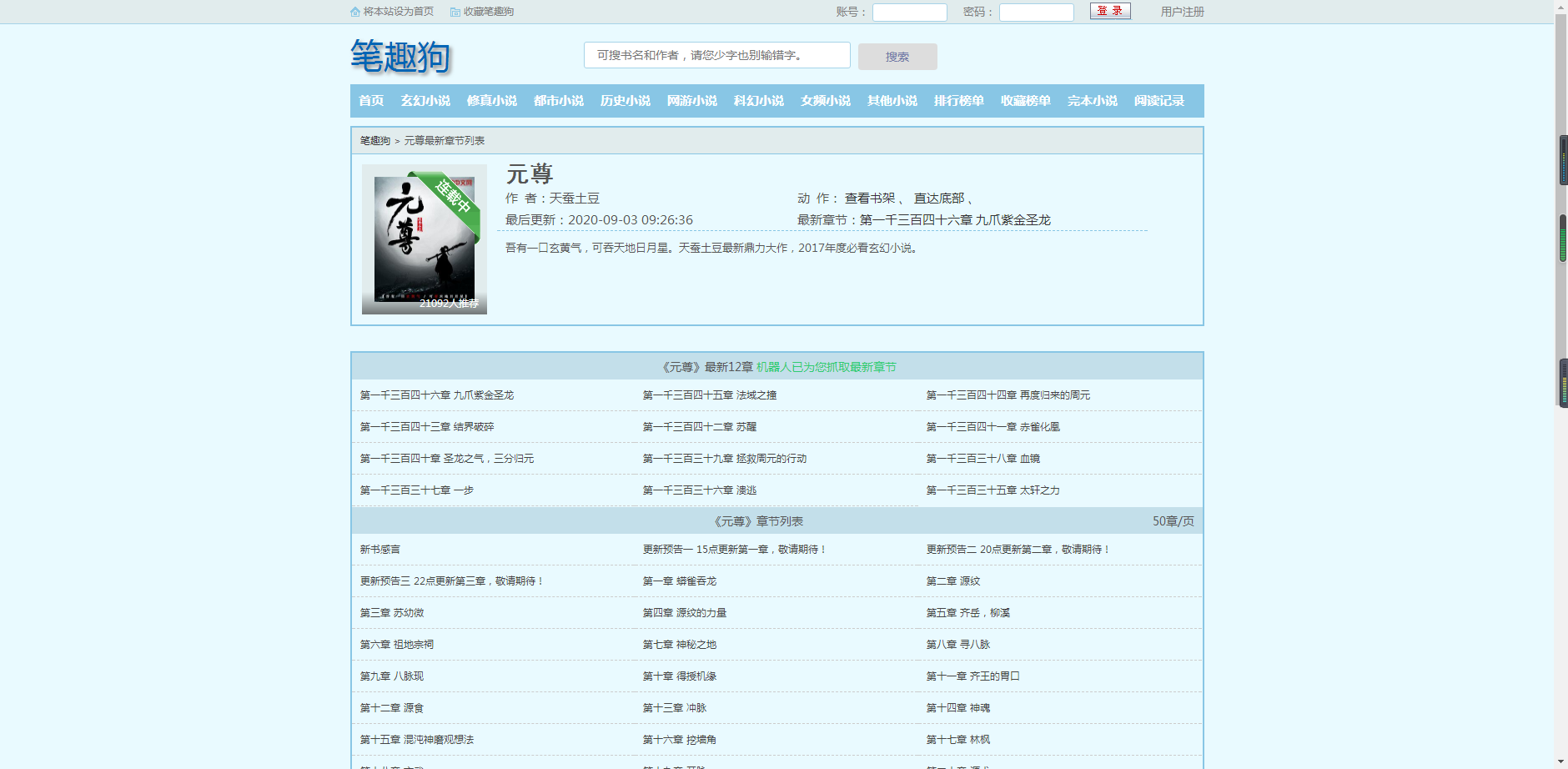Click the 笔趣狗 site logo
1568x769 pixels.
click(400, 57)
